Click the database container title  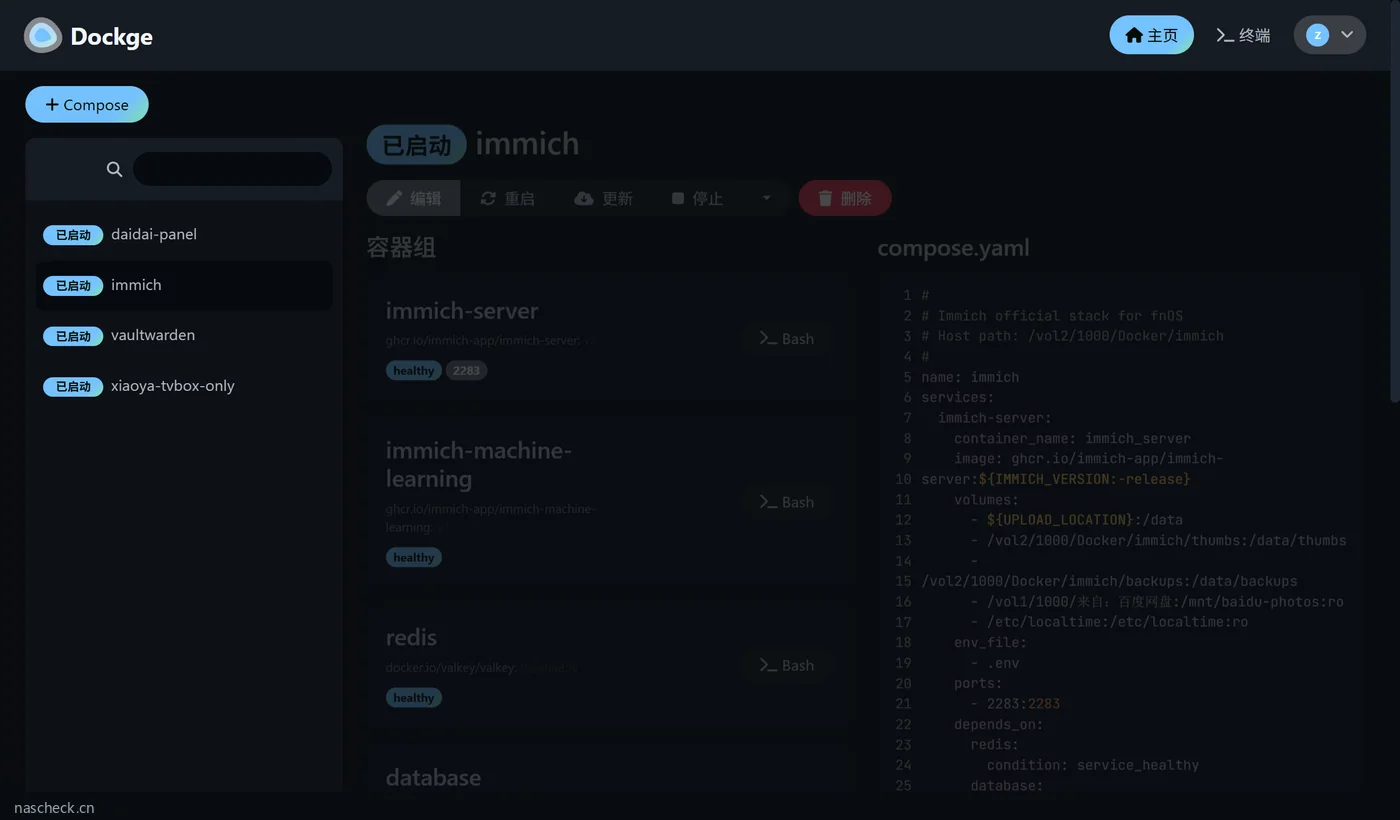433,778
